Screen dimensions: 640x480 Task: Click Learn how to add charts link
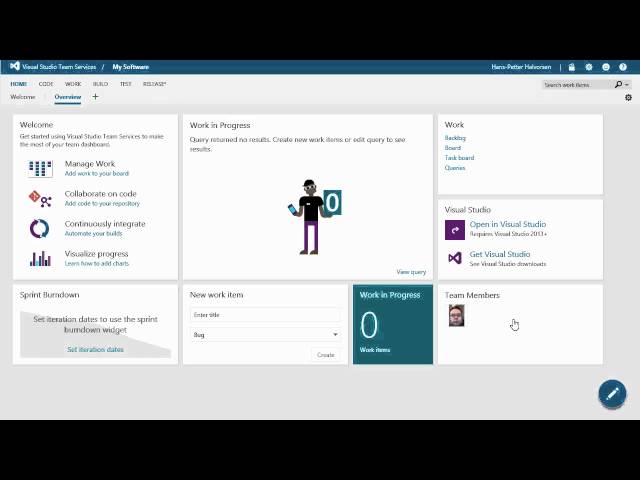pos(97,264)
